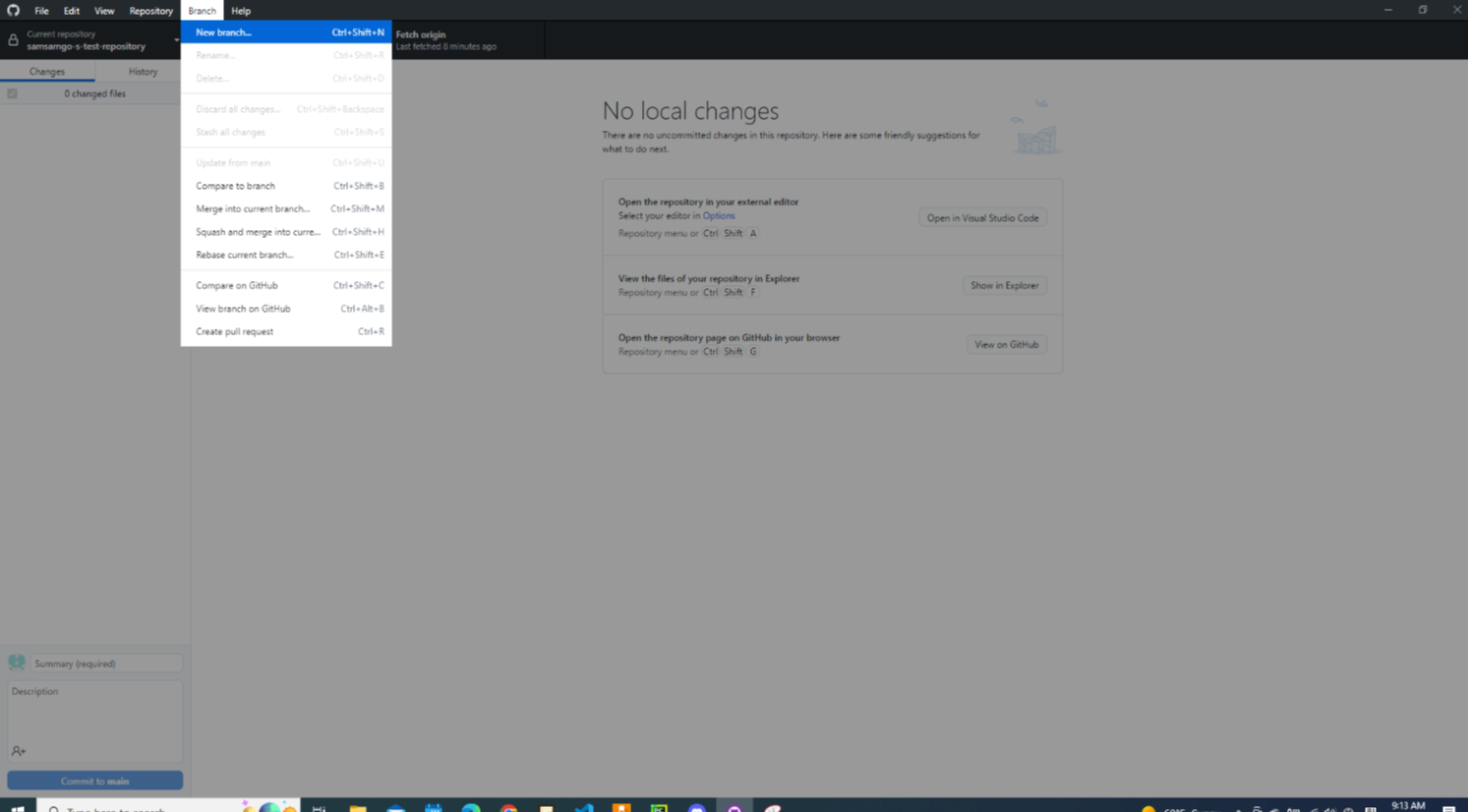Viewport: 1468px width, 812px height.
Task: Focus the Summary (required) input field
Action: 106,664
